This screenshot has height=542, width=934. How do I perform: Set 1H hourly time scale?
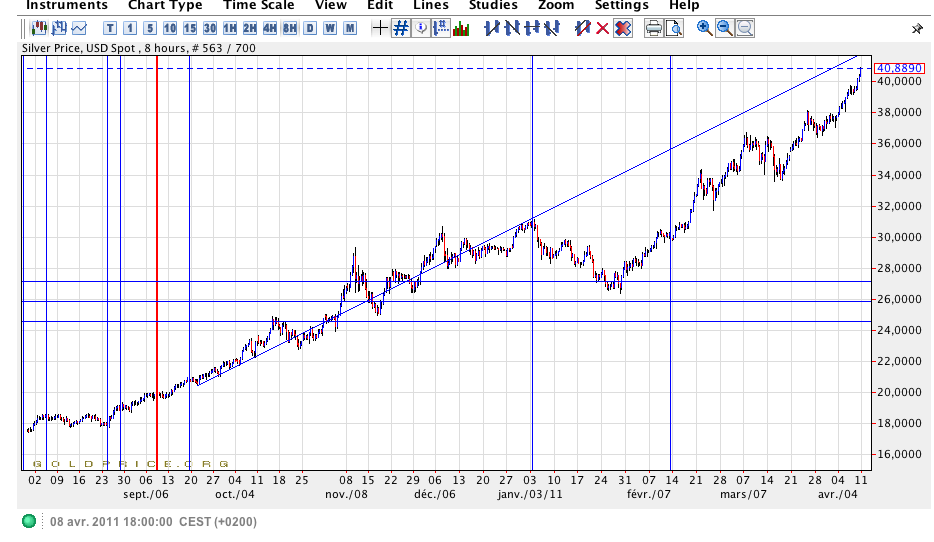pos(230,28)
